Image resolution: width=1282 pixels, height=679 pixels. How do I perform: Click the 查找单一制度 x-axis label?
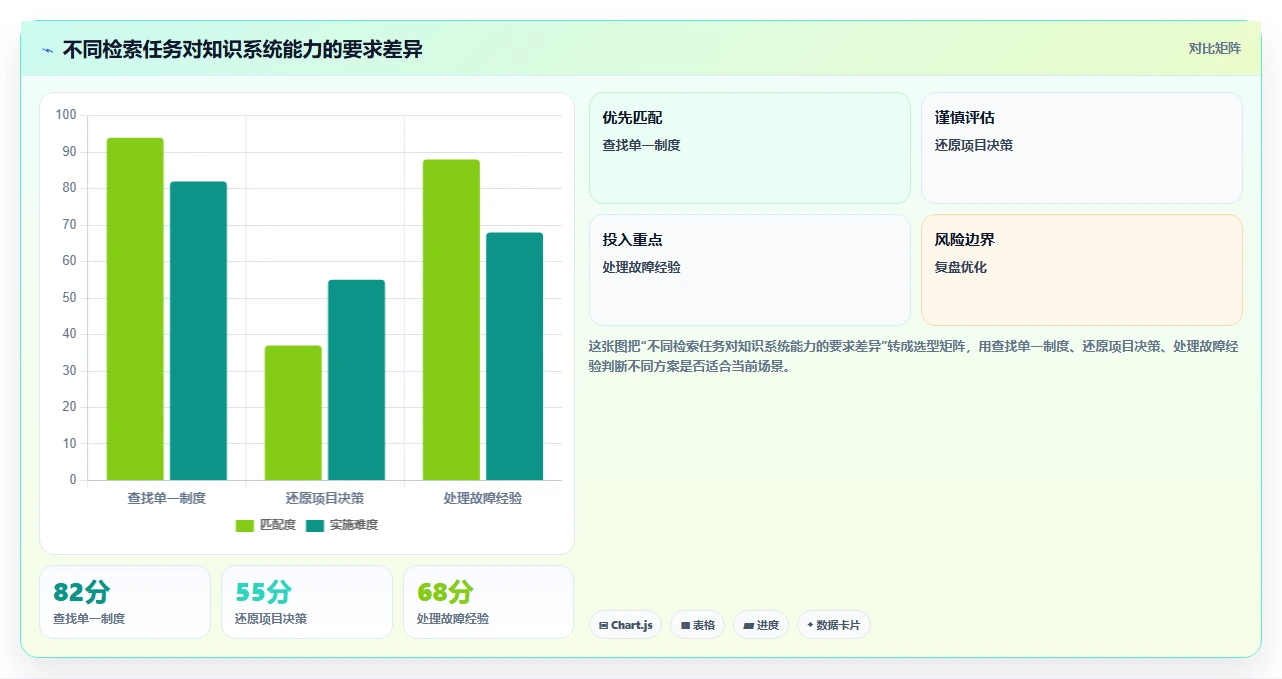pyautogui.click(x=166, y=498)
